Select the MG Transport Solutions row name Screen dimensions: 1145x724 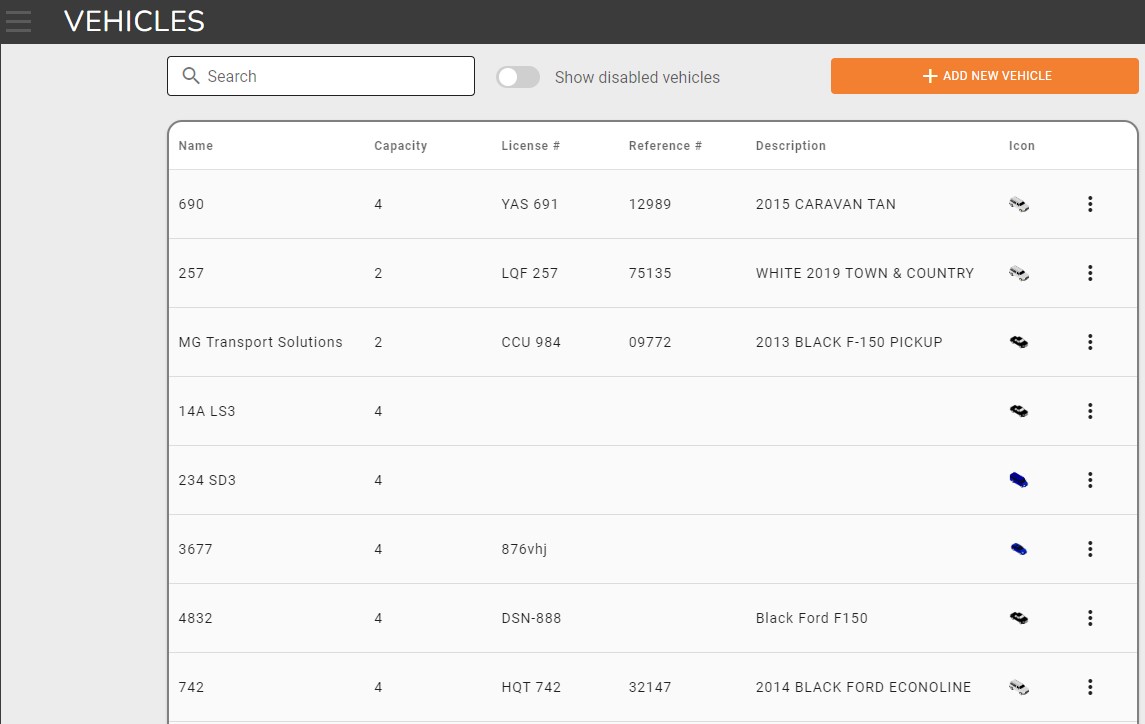260,342
